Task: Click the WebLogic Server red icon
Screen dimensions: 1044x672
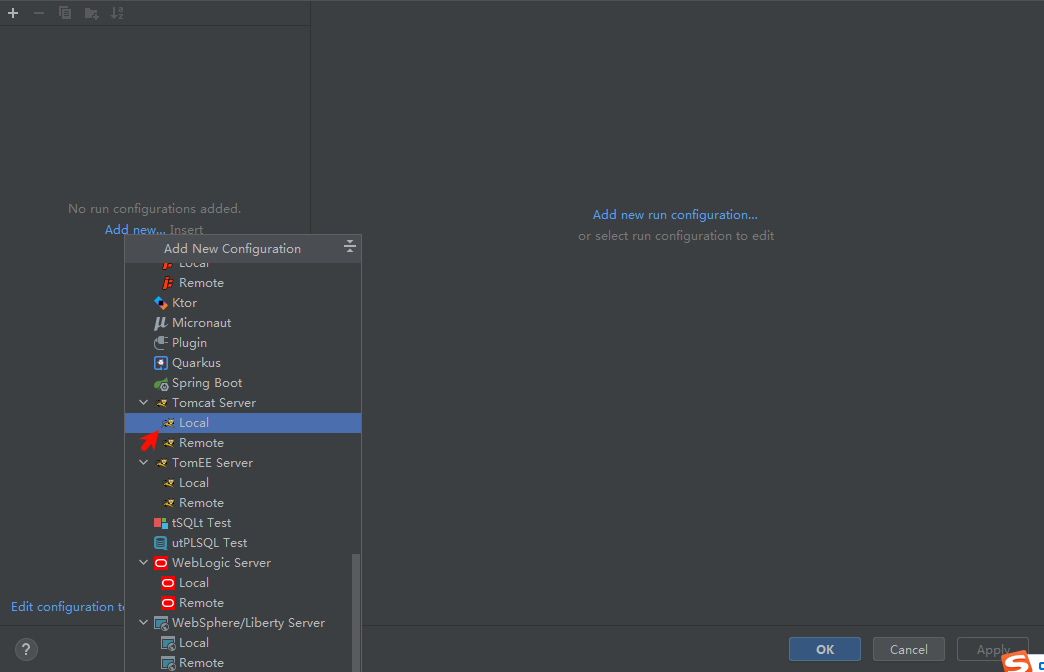Action: (160, 563)
